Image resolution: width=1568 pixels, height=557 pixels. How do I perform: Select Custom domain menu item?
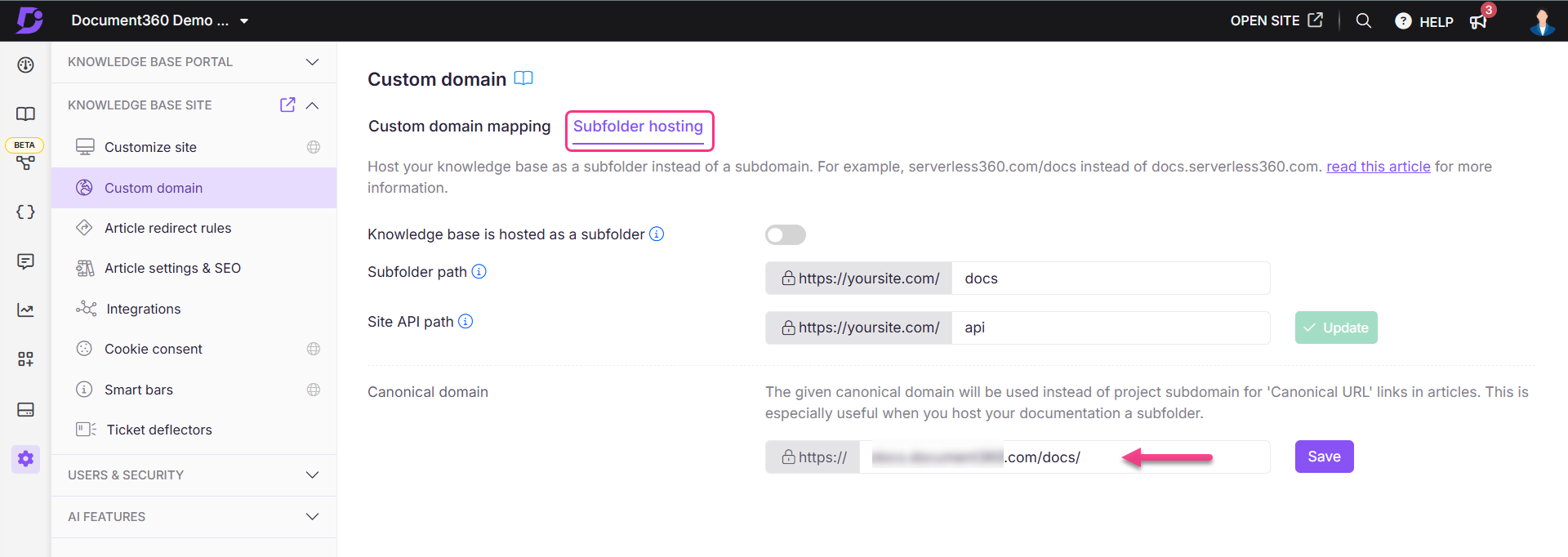click(194, 188)
